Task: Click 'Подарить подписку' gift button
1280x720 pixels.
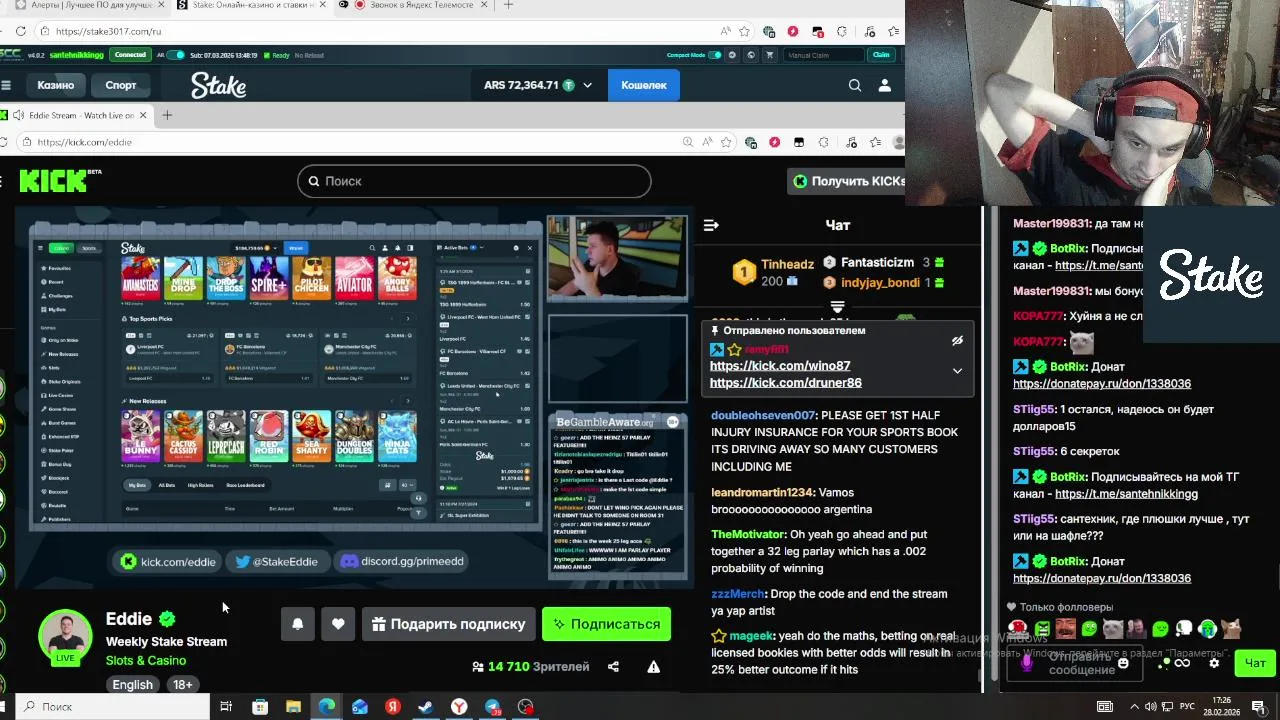Action: (448, 624)
